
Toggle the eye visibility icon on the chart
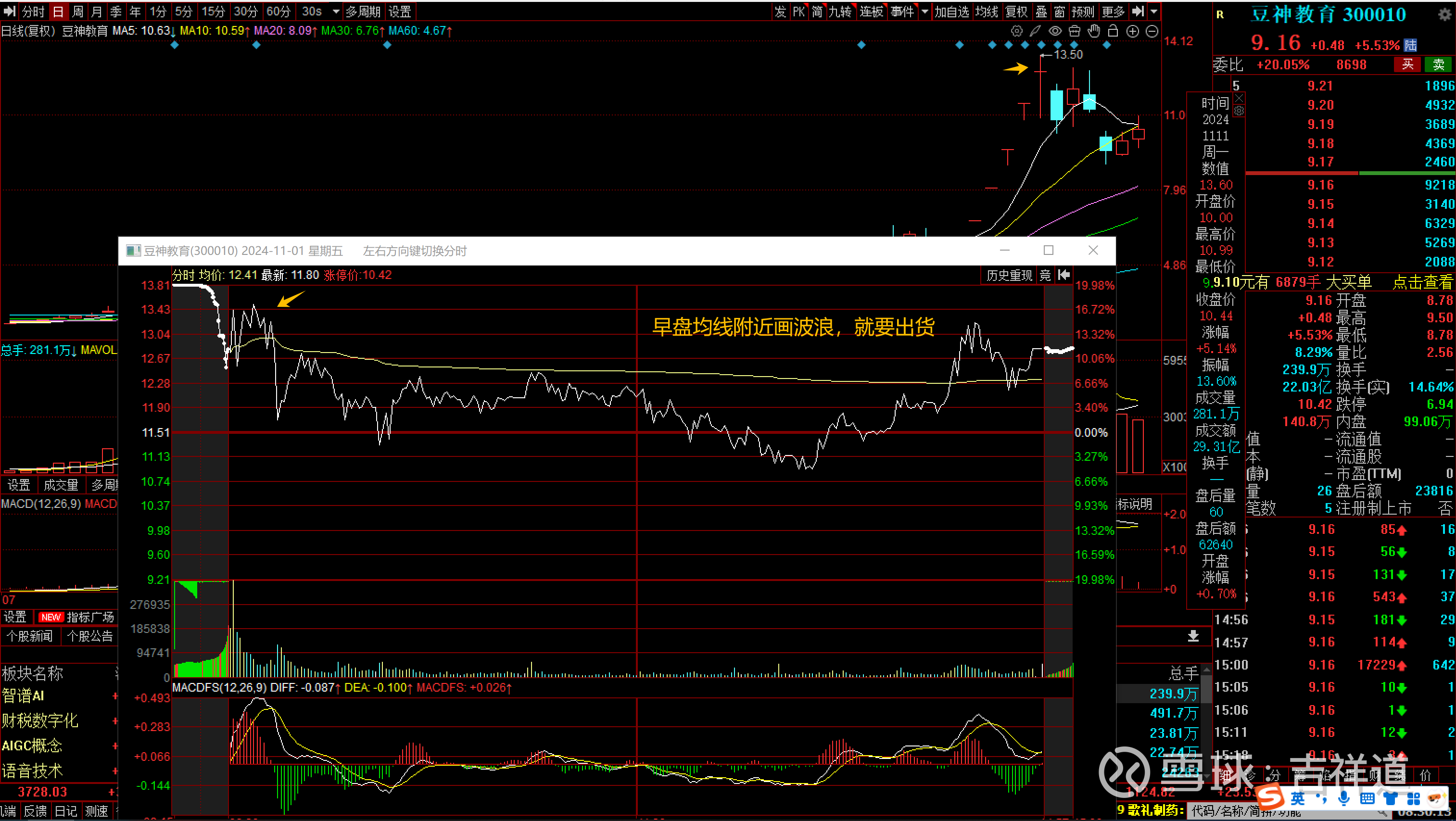click(x=1055, y=31)
